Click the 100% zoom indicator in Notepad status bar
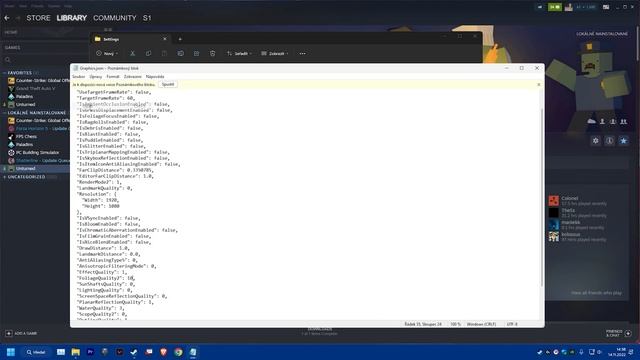Viewport: 640px width, 360px height. point(455,324)
